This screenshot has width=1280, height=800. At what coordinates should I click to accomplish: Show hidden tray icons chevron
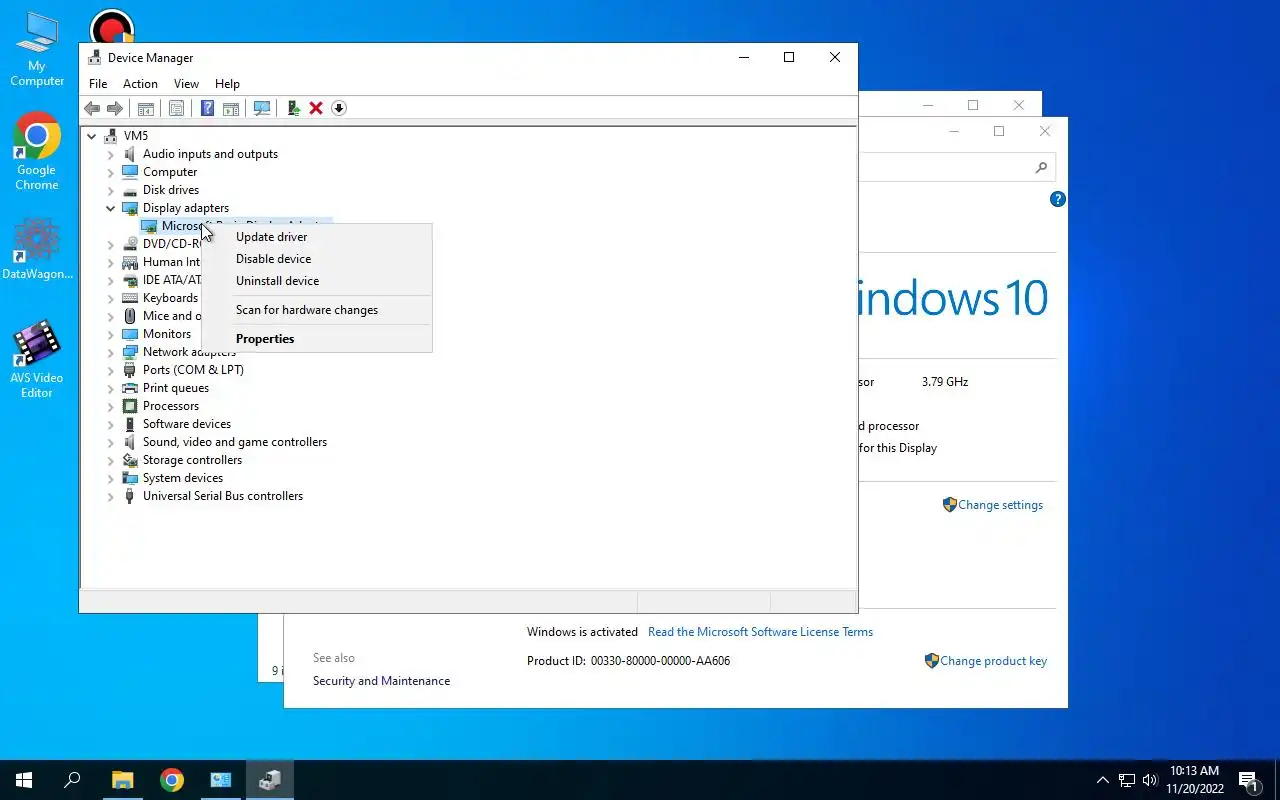(x=1103, y=780)
